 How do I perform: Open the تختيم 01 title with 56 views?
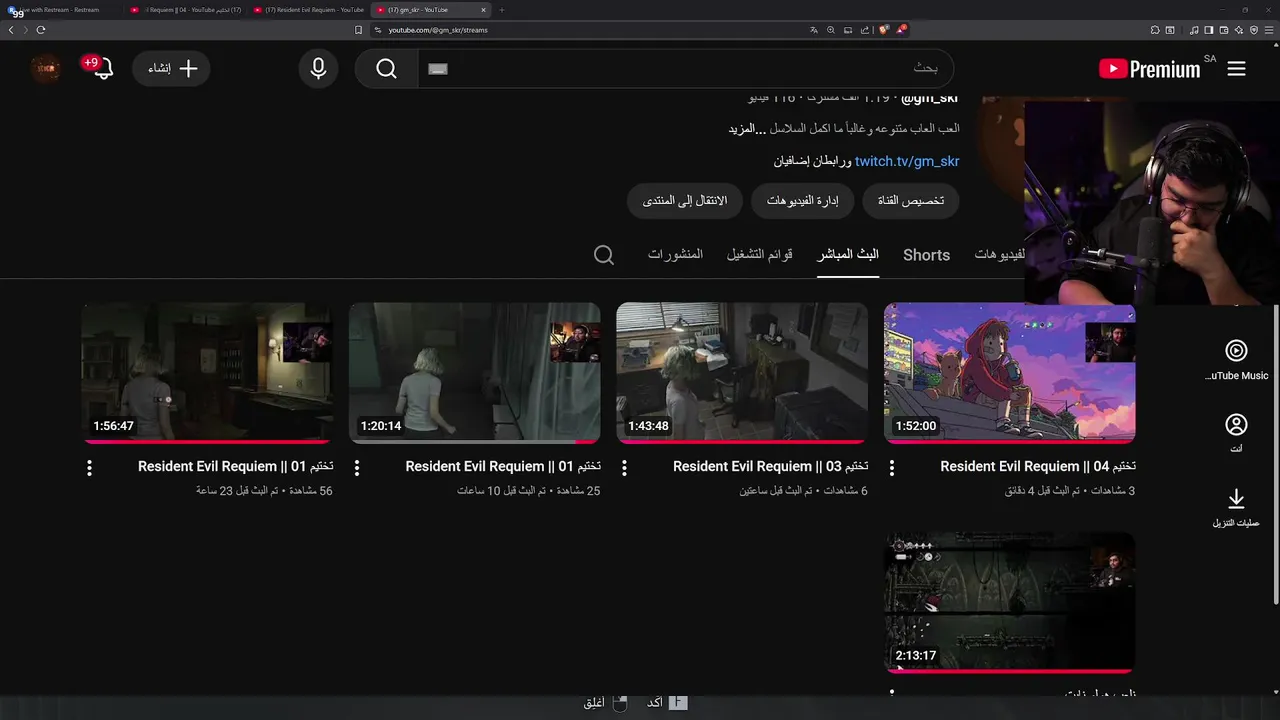(235, 466)
